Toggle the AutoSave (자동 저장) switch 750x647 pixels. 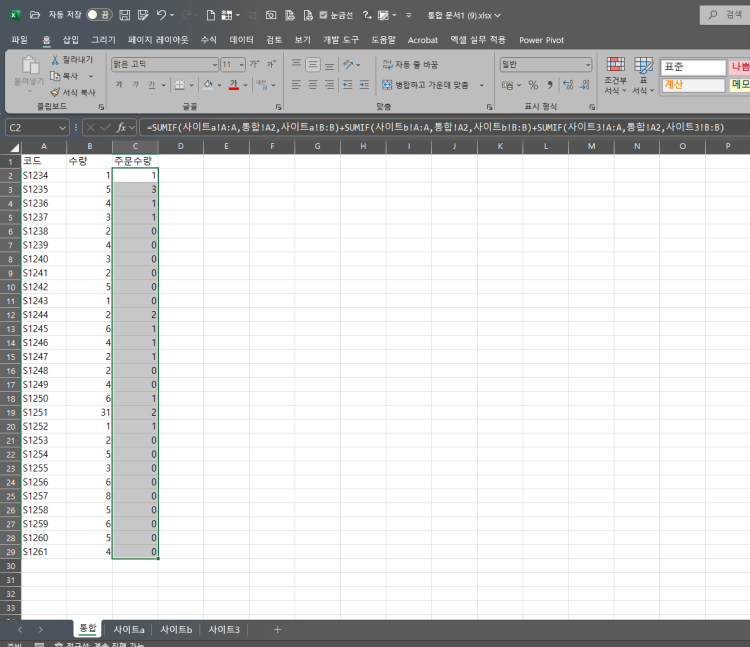coord(98,16)
